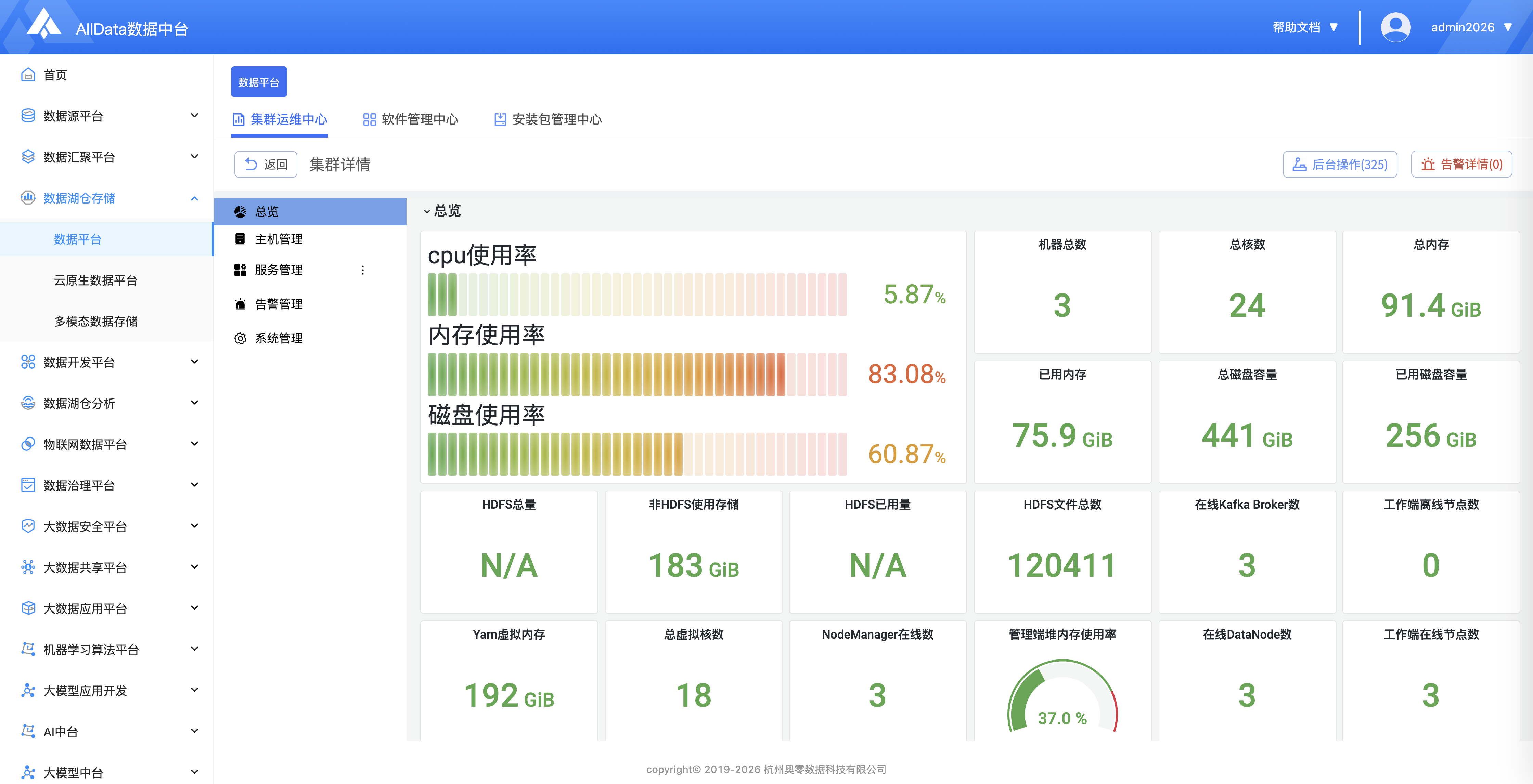Click the 首页 home icon

tap(28, 75)
